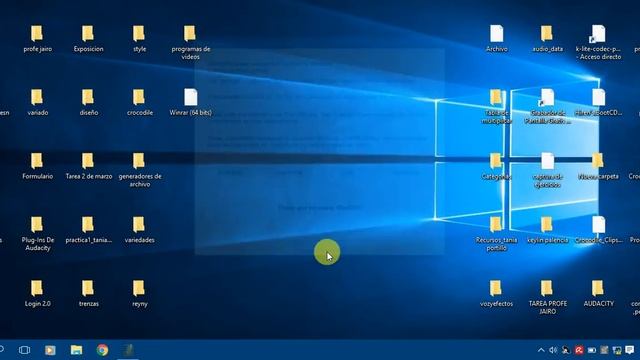Select 'Grabador de Pantalla Gratis' shortcut

[x=547, y=97]
